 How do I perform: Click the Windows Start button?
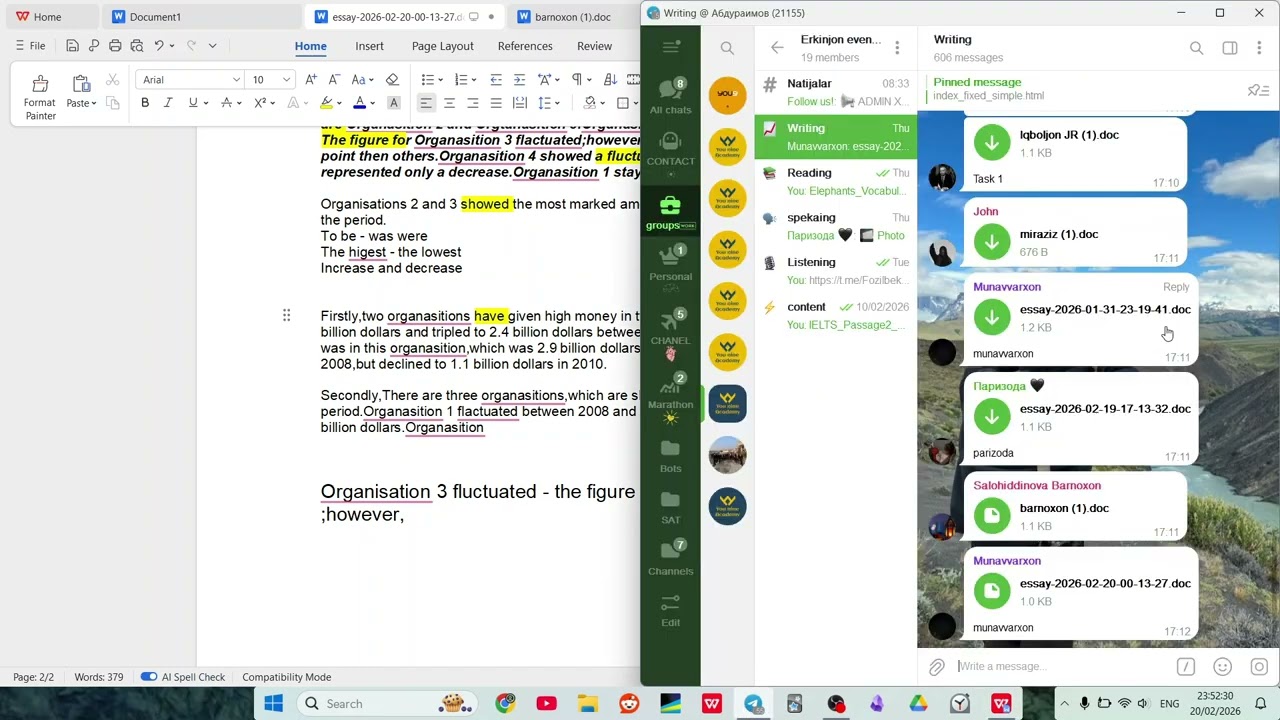[273, 704]
